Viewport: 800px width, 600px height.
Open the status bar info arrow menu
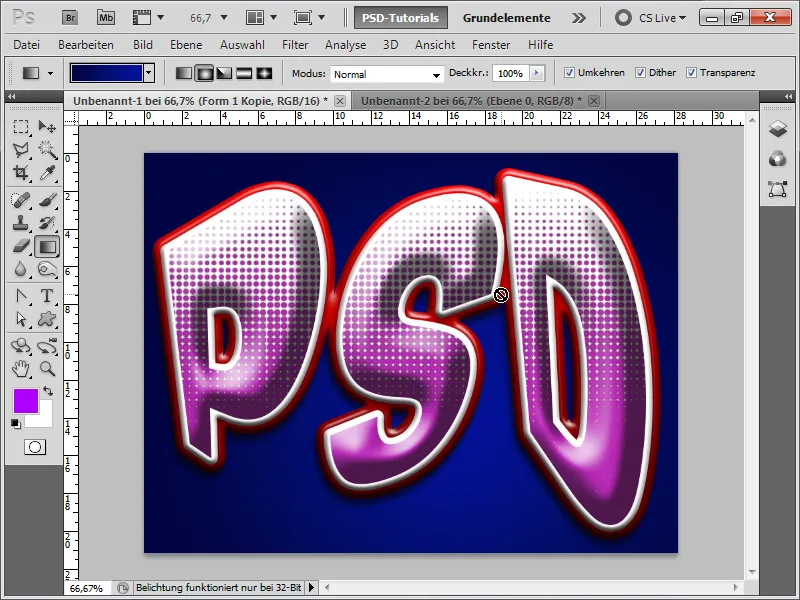tap(312, 588)
